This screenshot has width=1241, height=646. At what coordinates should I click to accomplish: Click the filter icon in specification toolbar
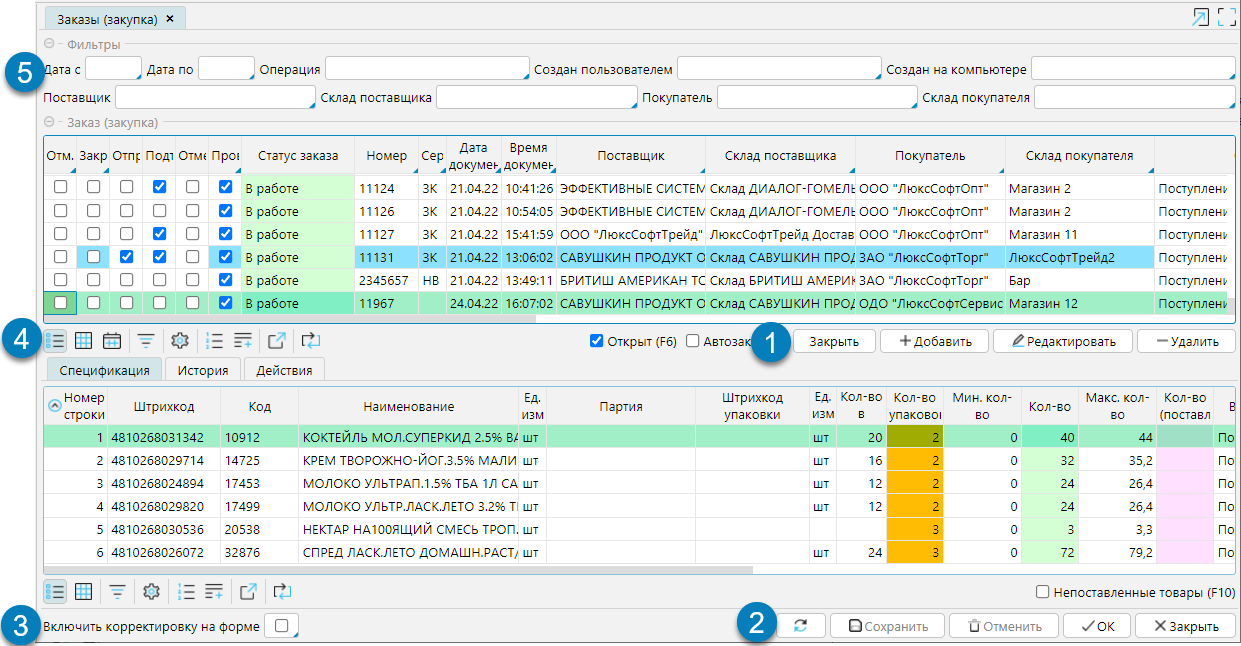click(118, 592)
